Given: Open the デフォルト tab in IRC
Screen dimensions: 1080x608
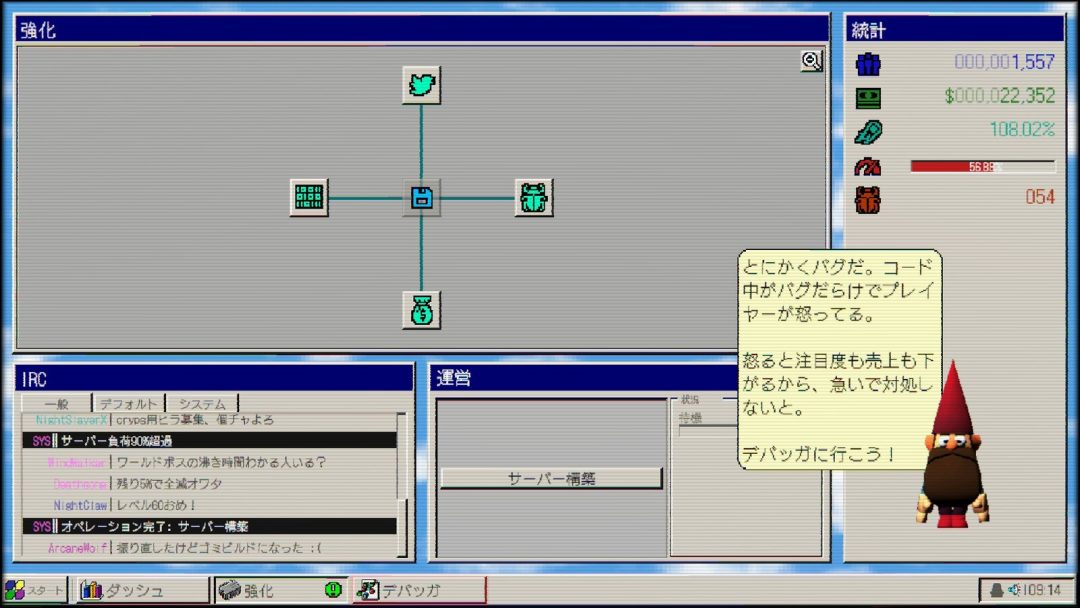Looking at the screenshot, I should (128, 404).
